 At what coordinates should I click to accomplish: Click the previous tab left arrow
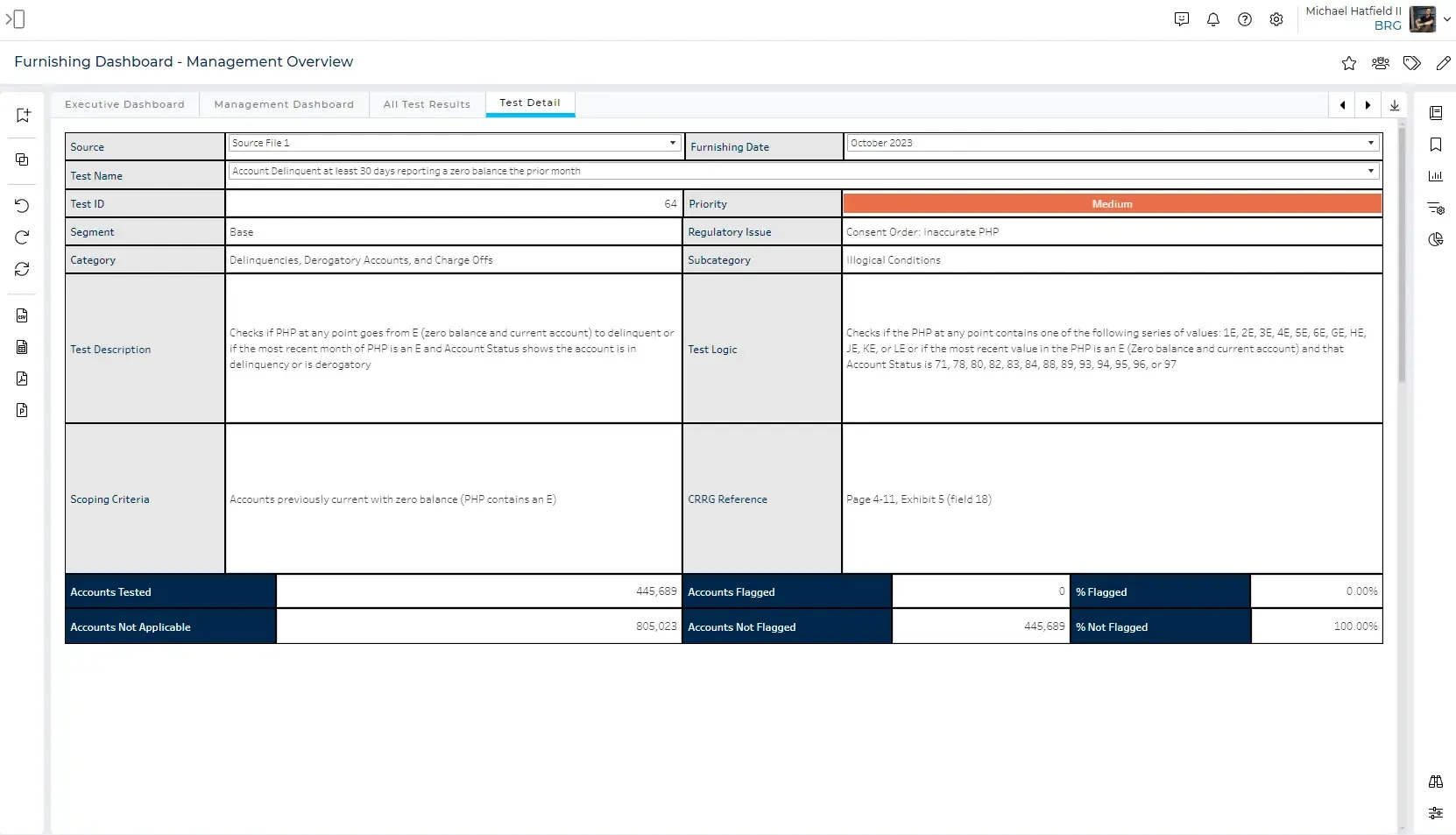pos(1342,105)
